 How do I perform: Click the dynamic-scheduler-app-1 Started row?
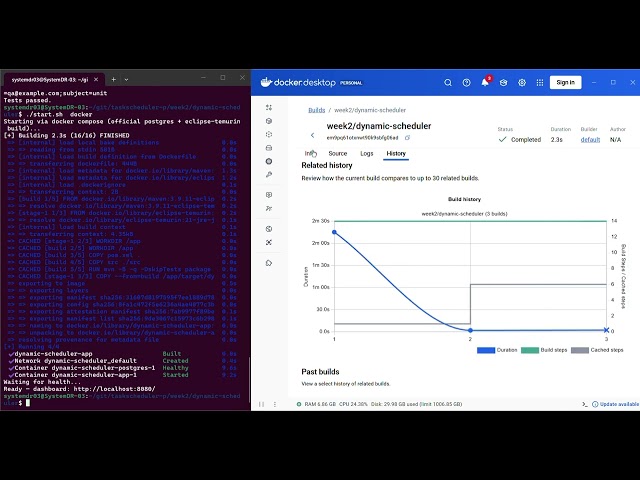[122, 375]
